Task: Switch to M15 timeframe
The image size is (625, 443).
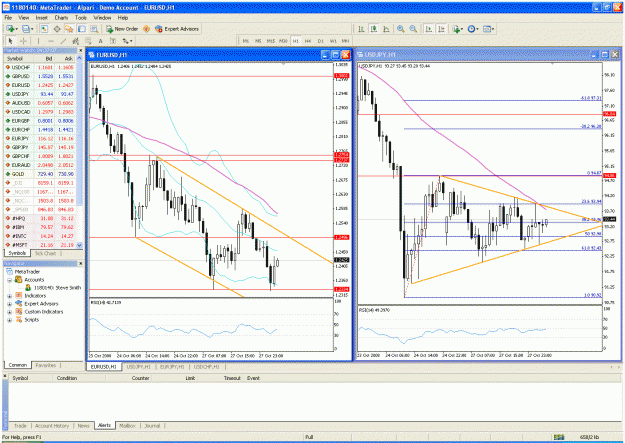Action: (x=271, y=41)
